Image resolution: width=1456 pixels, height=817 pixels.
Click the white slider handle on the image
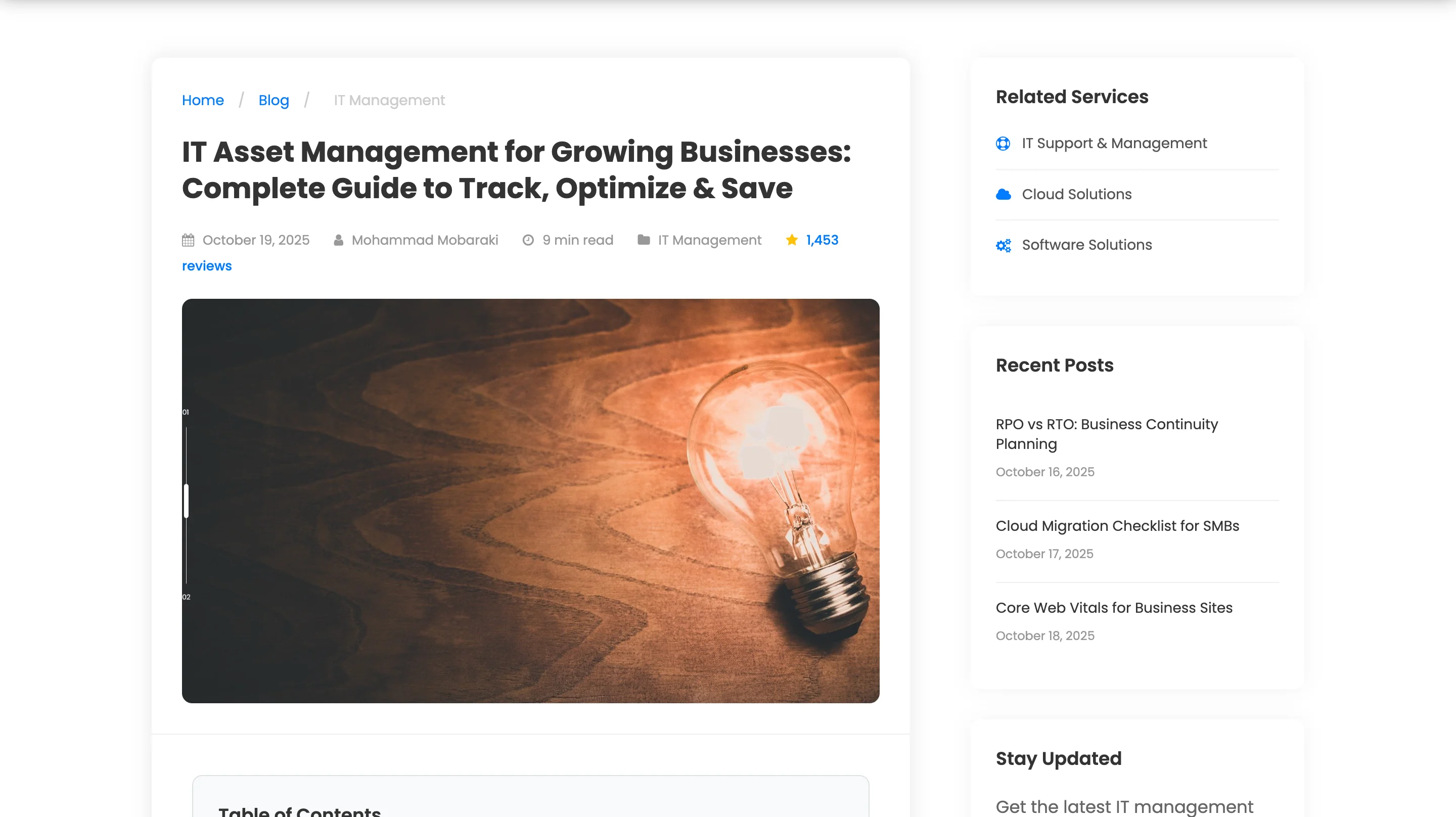coord(186,502)
